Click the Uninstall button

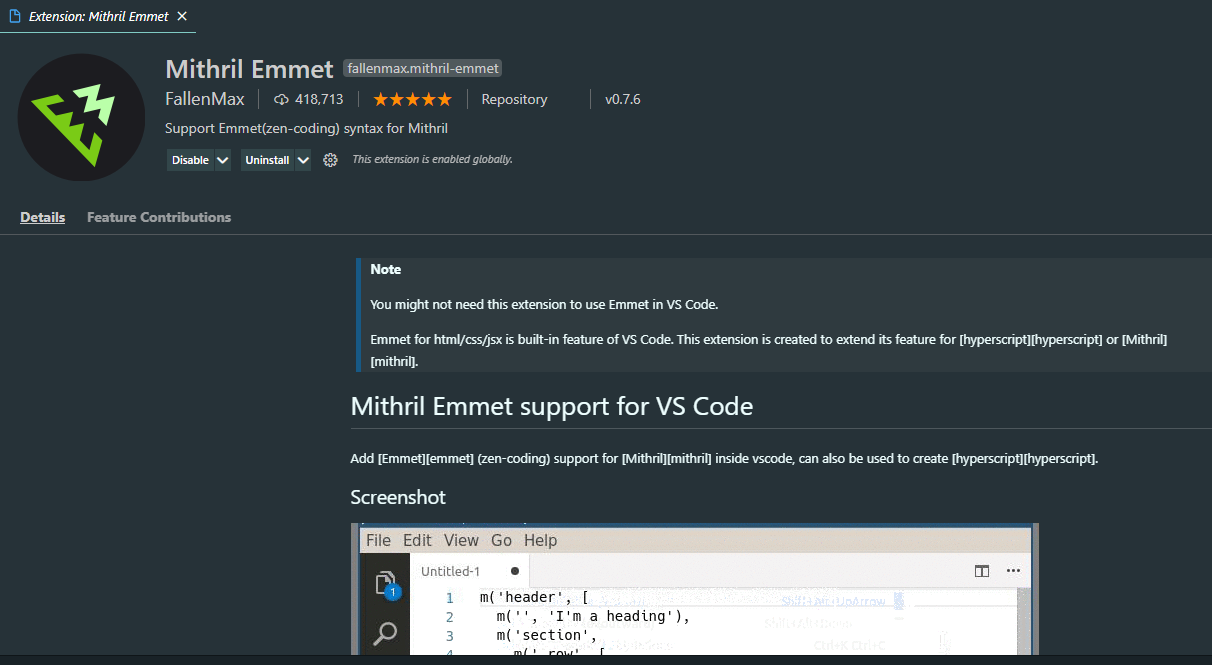(267, 160)
